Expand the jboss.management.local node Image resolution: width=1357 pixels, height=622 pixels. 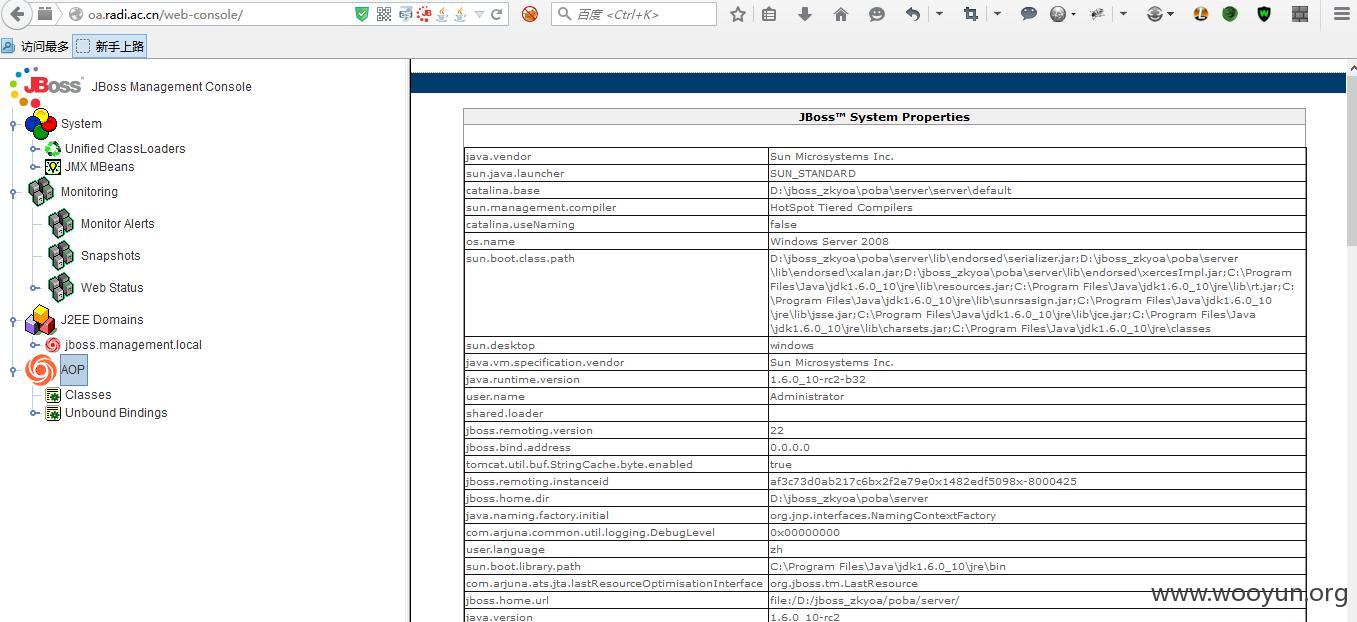coord(34,345)
